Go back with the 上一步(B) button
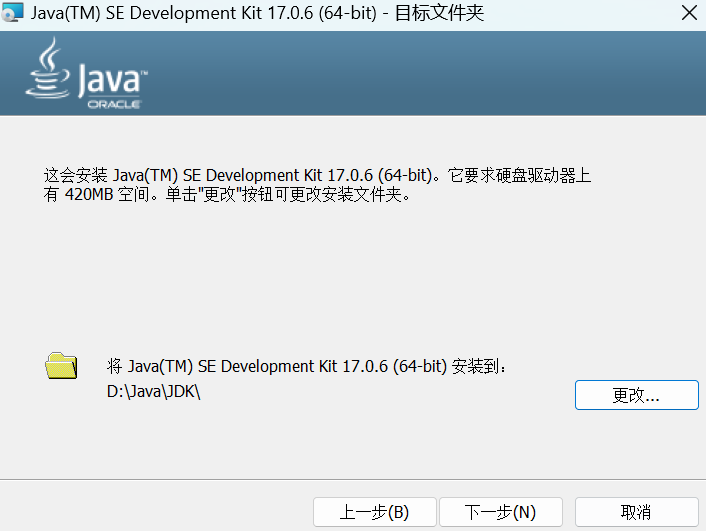This screenshot has width=706, height=531. [374, 512]
